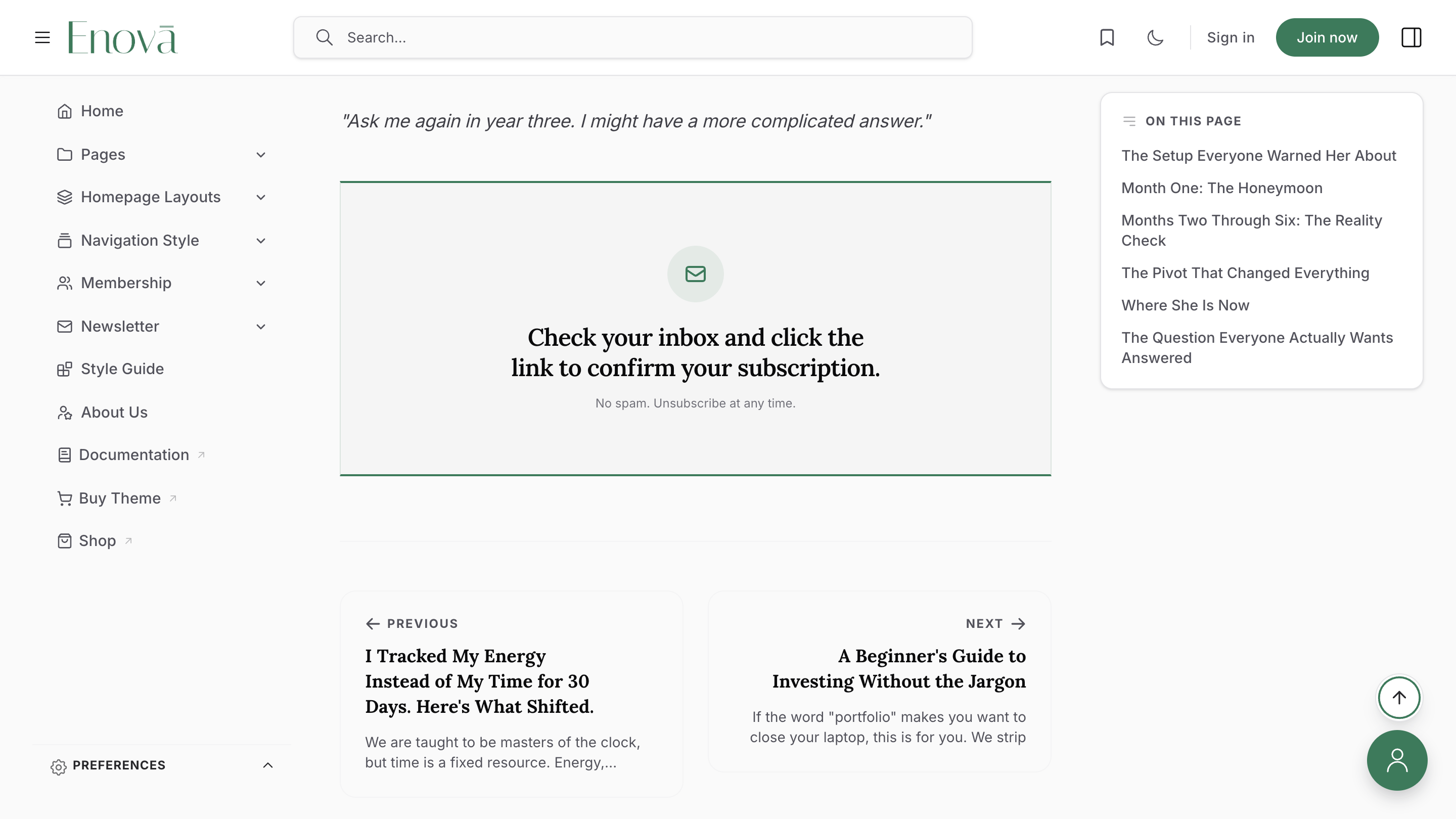Click the Join now button
This screenshot has height=819, width=1456.
(x=1327, y=37)
